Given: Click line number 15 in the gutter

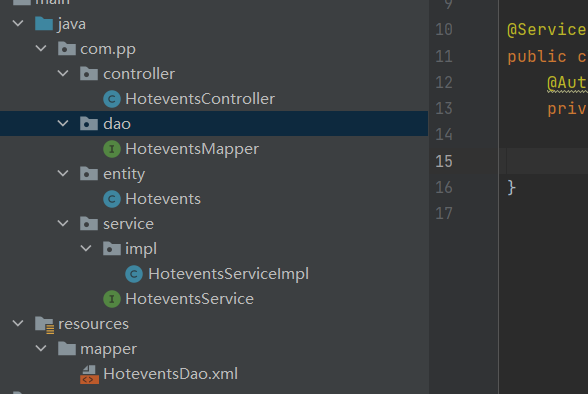Looking at the screenshot, I should 444,161.
